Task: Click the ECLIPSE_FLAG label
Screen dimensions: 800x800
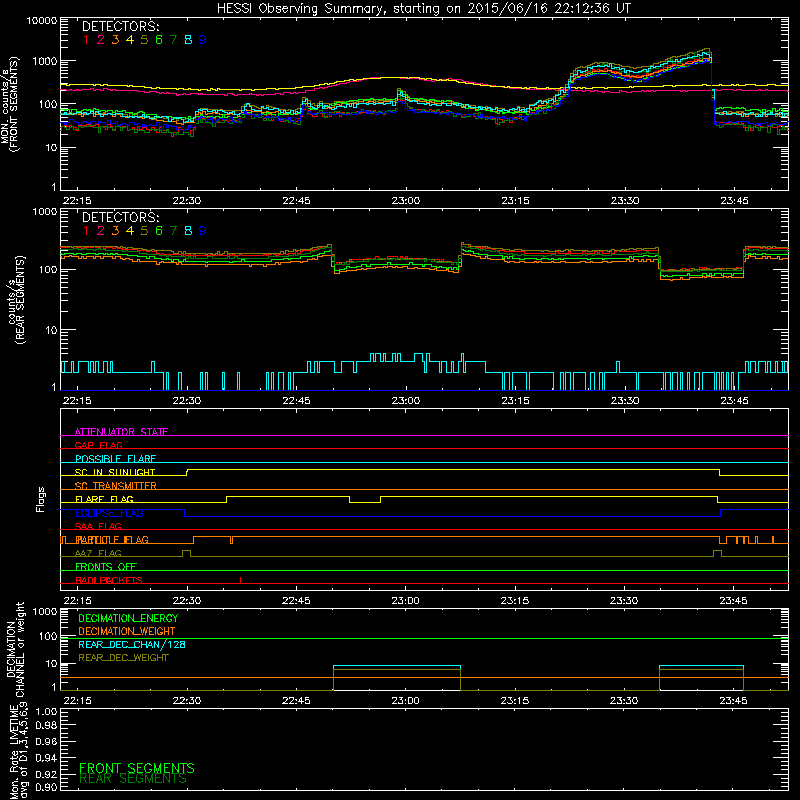Action: click(x=109, y=513)
